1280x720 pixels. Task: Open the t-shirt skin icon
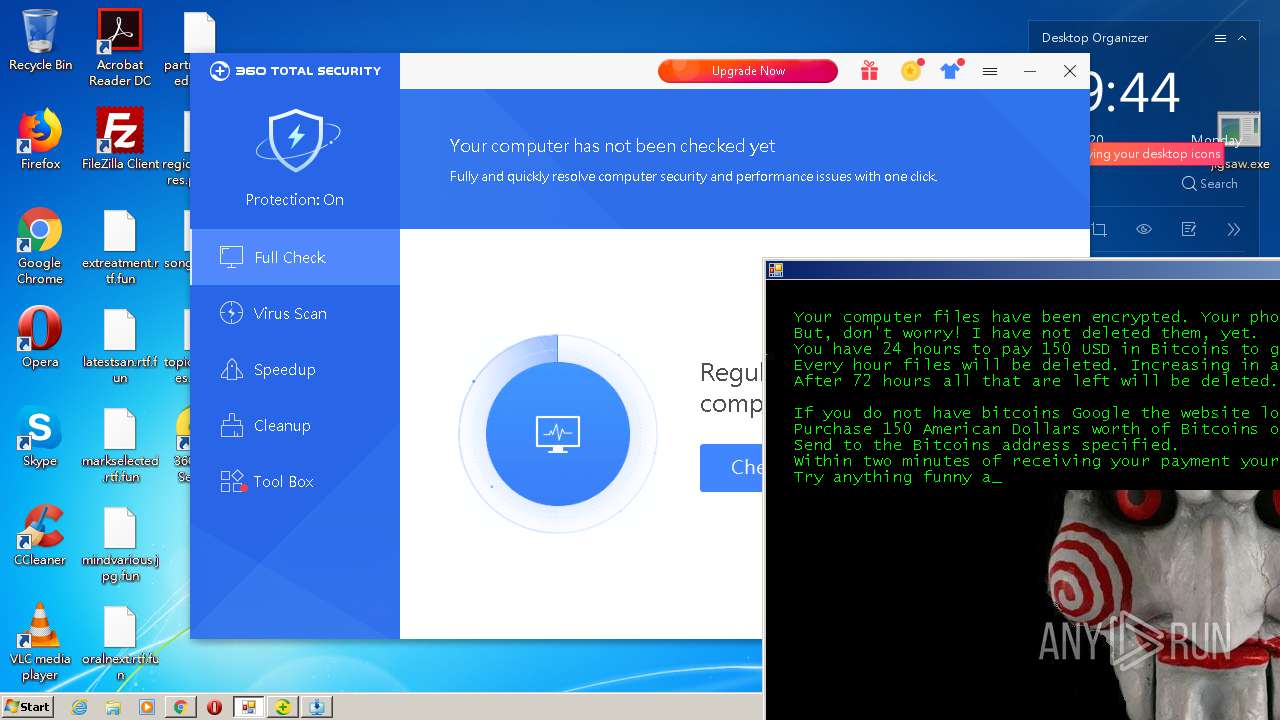(950, 71)
